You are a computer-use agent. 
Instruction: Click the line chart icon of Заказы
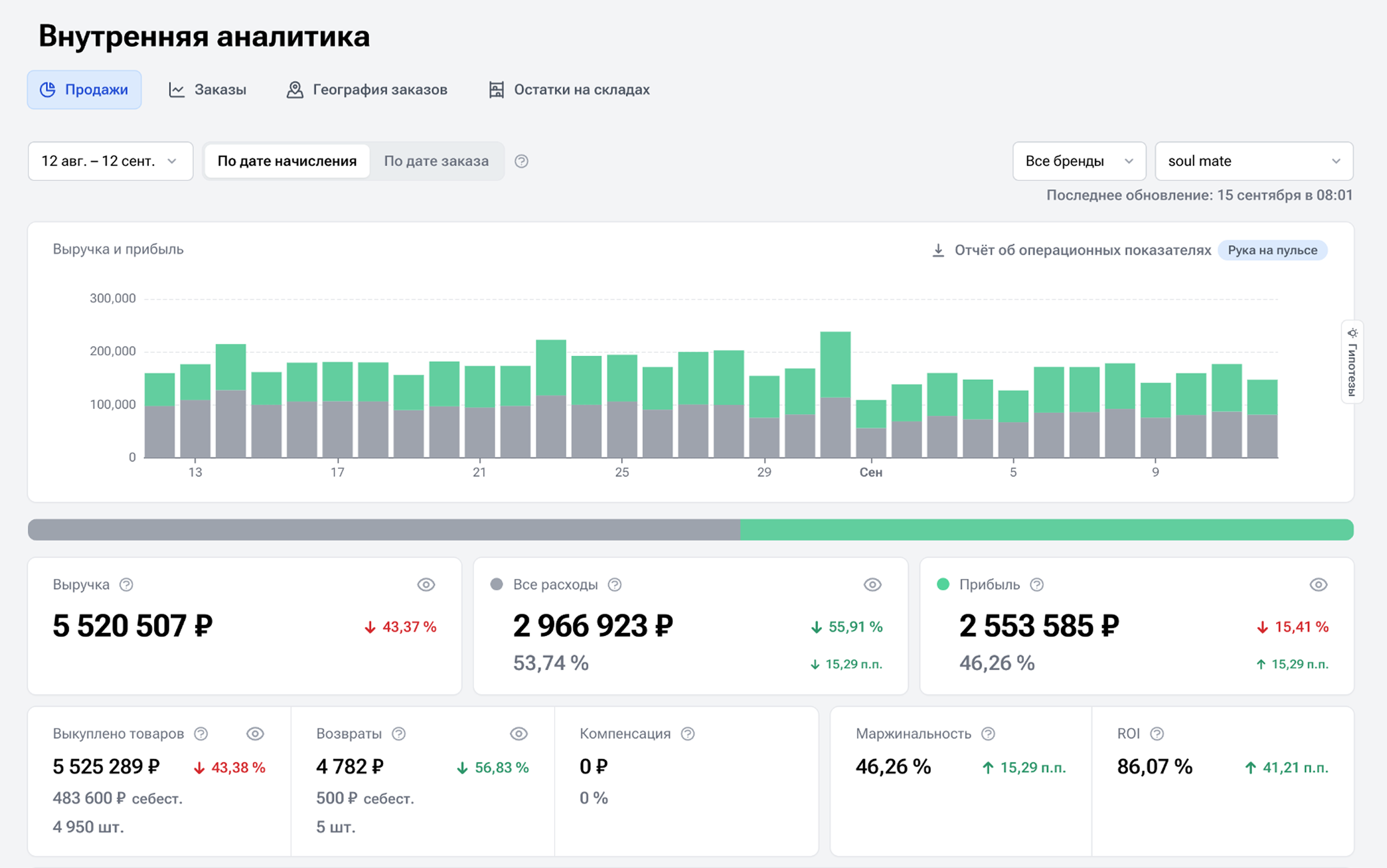click(x=176, y=90)
